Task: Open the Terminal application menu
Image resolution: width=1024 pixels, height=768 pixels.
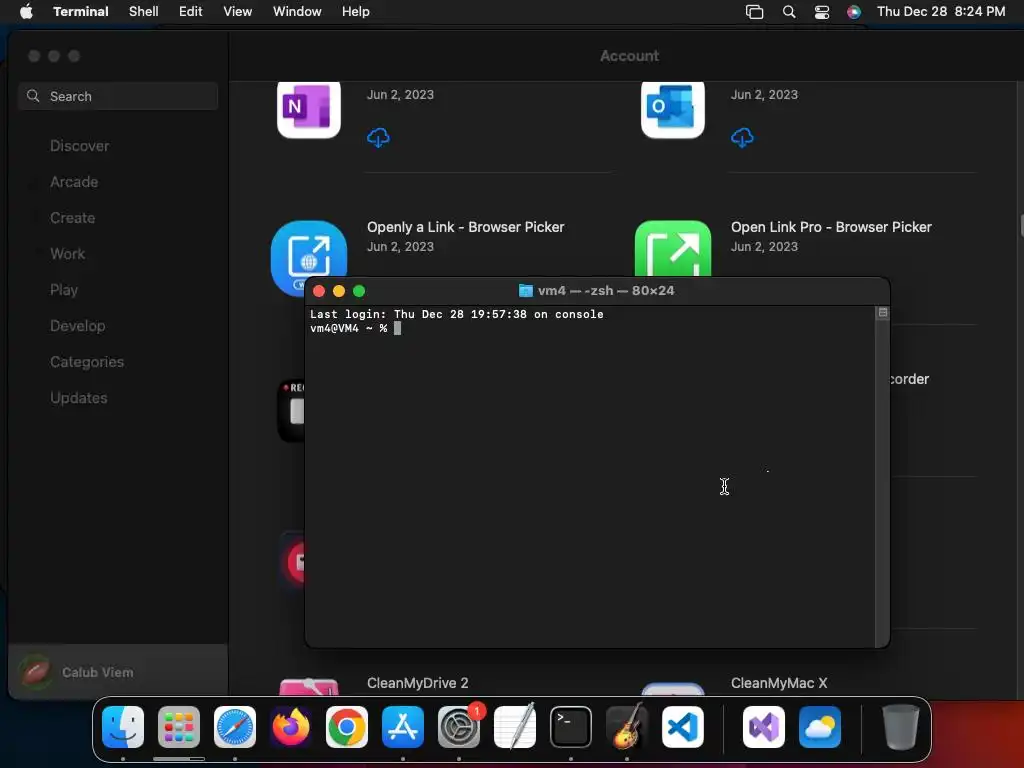Action: point(80,11)
